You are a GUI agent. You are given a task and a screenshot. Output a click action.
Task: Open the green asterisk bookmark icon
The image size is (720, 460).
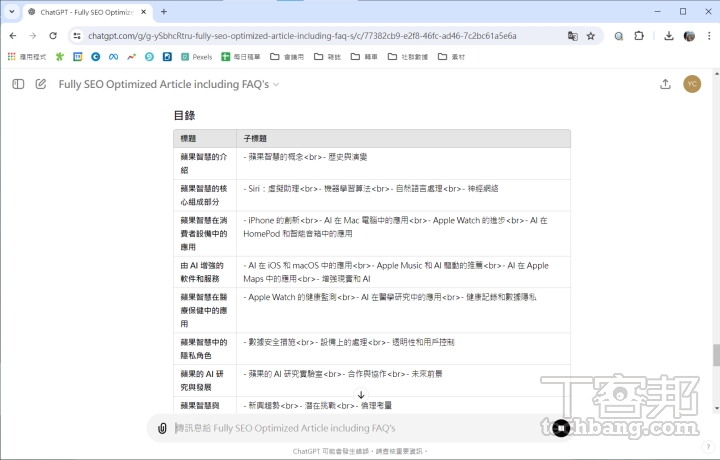[x=60, y=56]
